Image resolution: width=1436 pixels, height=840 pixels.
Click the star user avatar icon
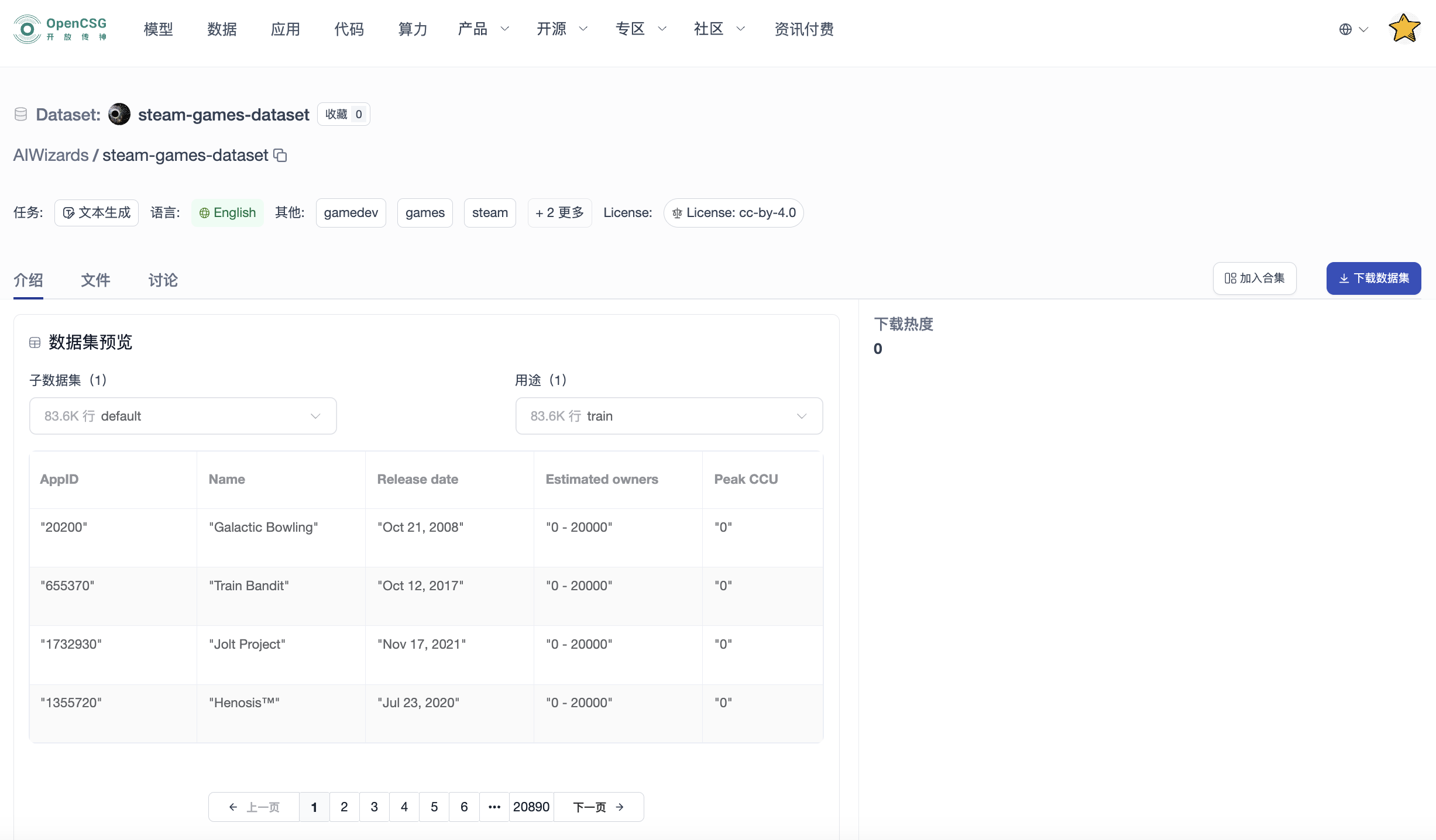(1404, 29)
